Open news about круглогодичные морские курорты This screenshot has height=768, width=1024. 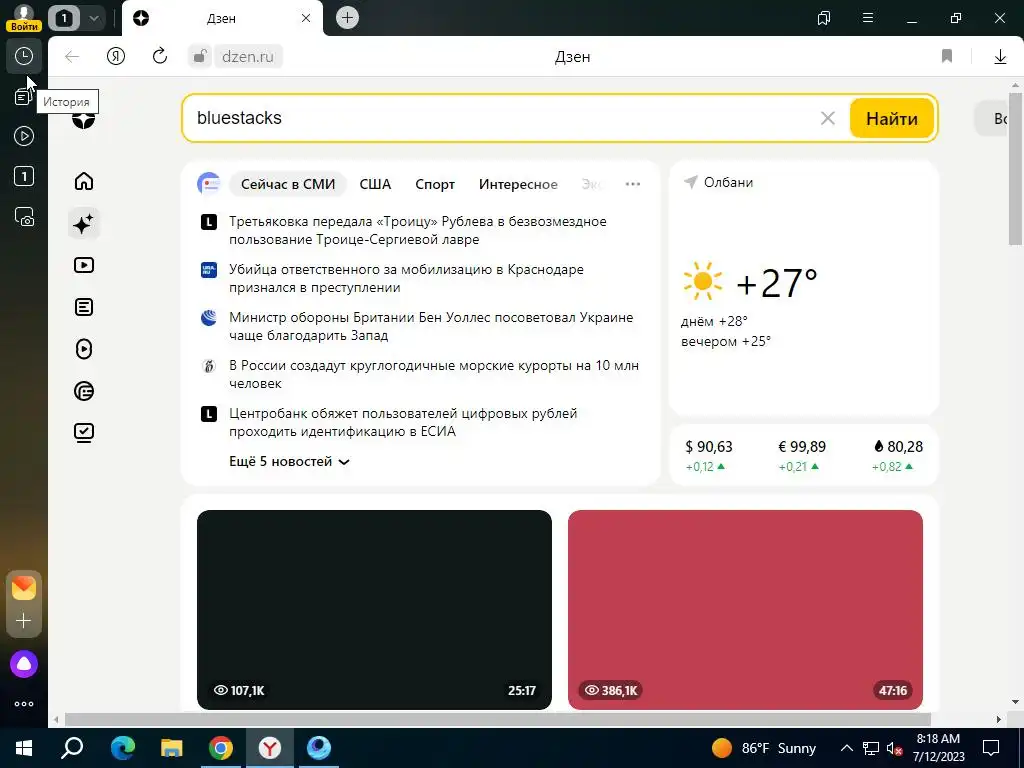click(434, 374)
